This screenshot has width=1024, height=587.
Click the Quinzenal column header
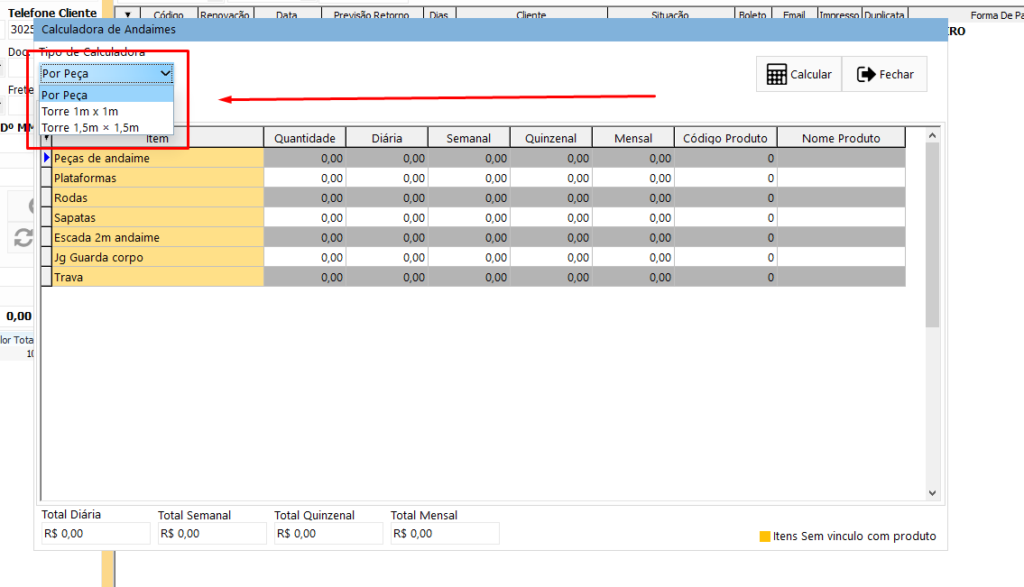click(x=551, y=138)
